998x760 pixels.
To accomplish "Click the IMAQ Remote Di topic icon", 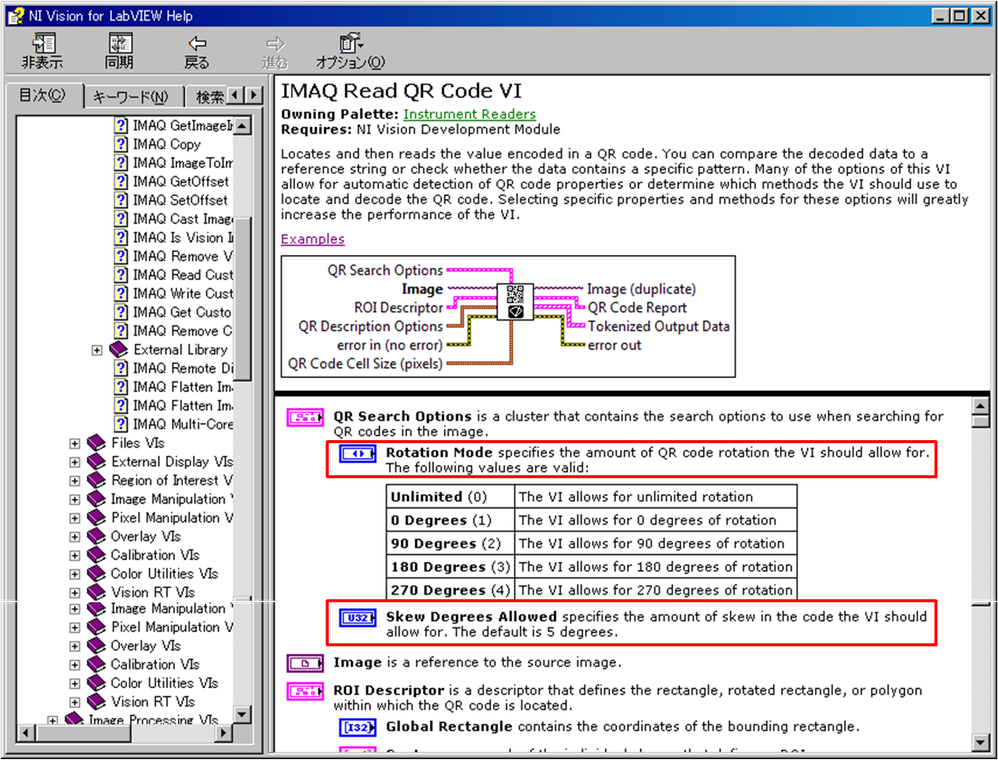I will pyautogui.click(x=121, y=368).
